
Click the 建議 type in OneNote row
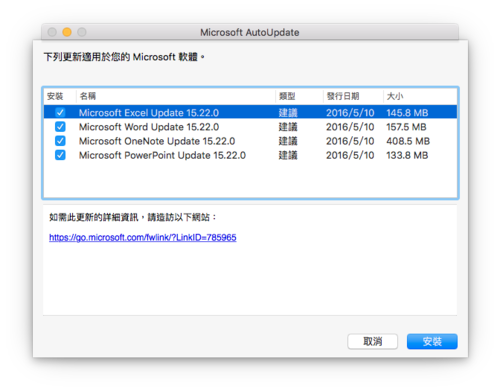tap(288, 141)
